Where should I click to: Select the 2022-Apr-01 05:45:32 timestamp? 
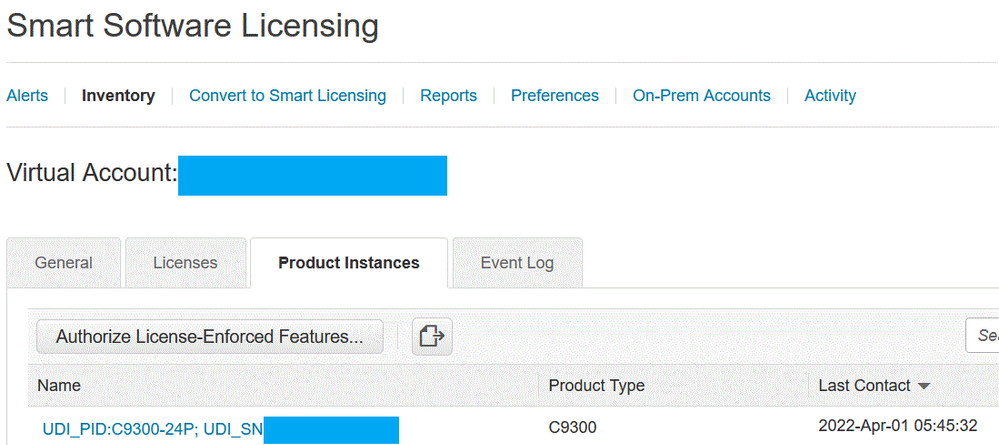[898, 426]
